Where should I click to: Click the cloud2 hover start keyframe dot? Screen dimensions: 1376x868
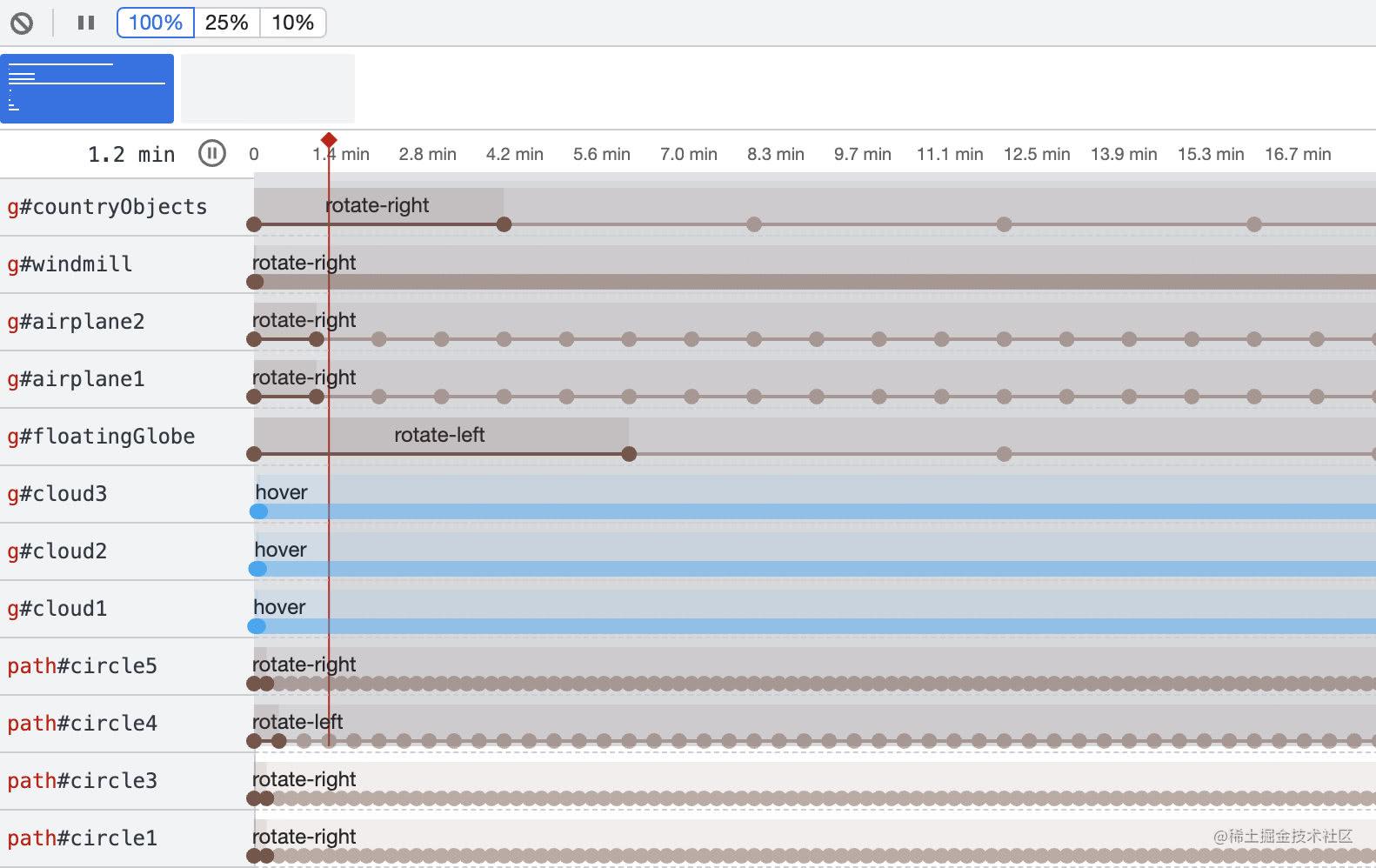(257, 569)
